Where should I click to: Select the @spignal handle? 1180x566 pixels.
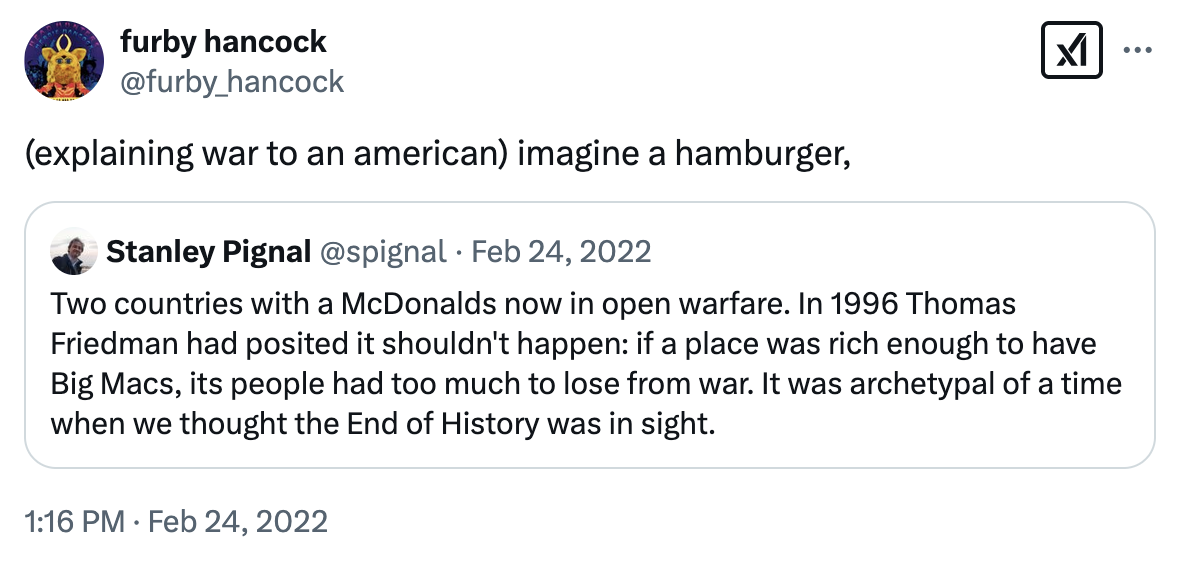tap(382, 251)
